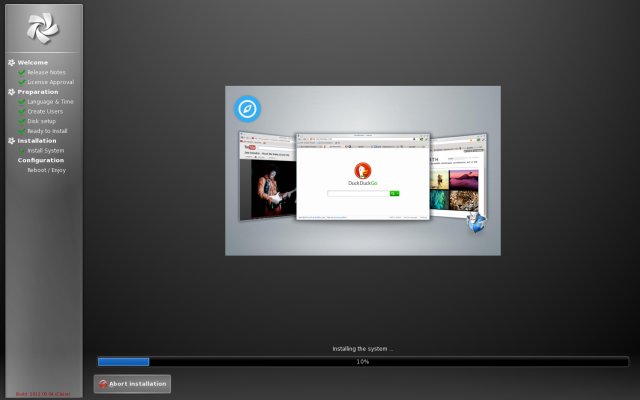Click the green DuckDuckGo search button

[394, 193]
